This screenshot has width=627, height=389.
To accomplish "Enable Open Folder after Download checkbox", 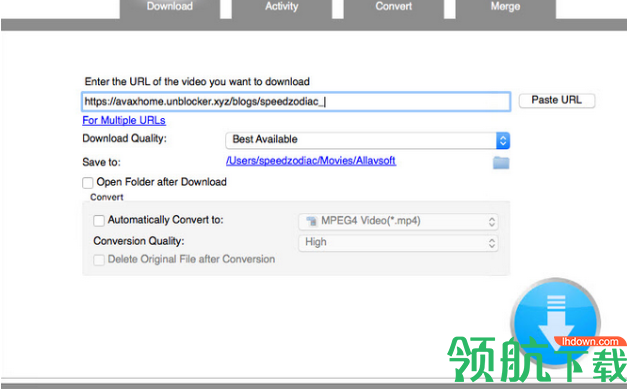I will click(88, 183).
